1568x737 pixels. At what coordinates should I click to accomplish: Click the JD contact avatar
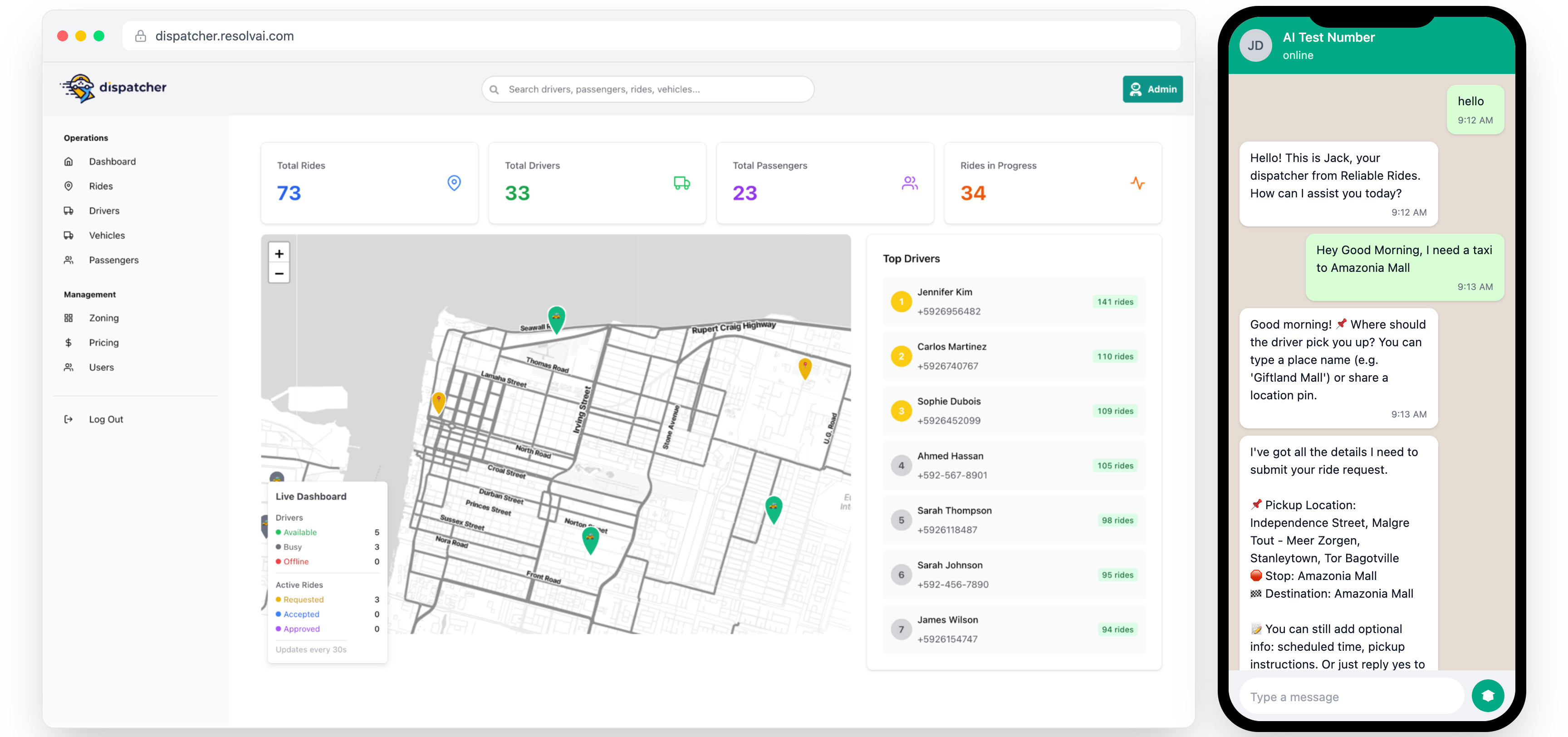pyautogui.click(x=1254, y=46)
